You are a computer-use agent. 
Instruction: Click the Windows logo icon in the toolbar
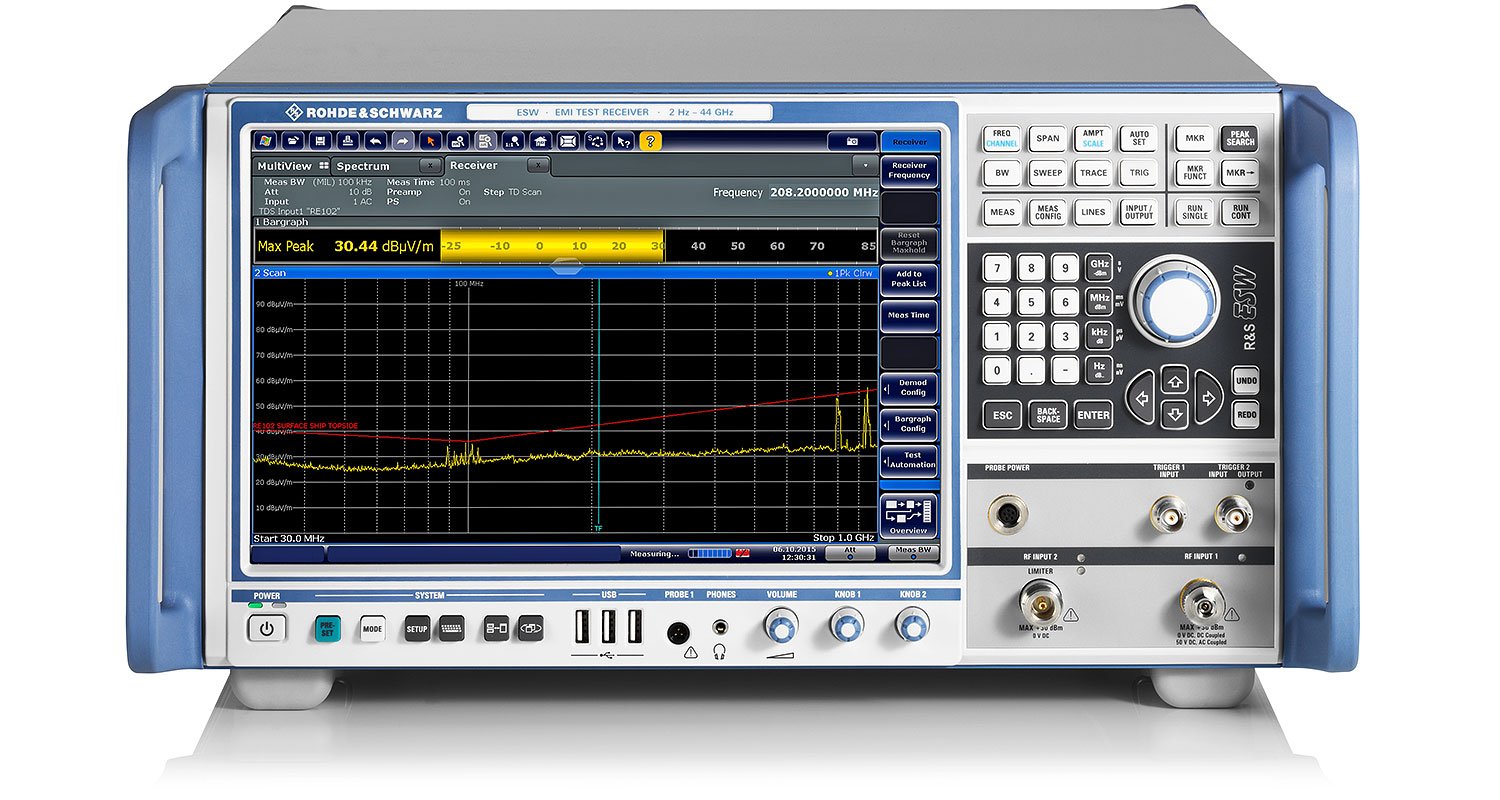[265, 141]
